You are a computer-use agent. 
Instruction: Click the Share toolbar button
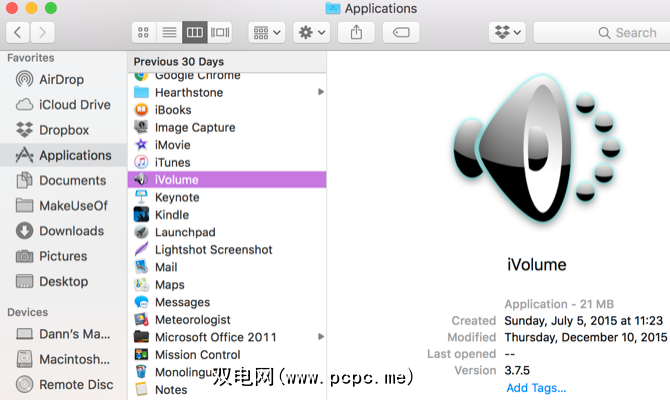coord(357,33)
